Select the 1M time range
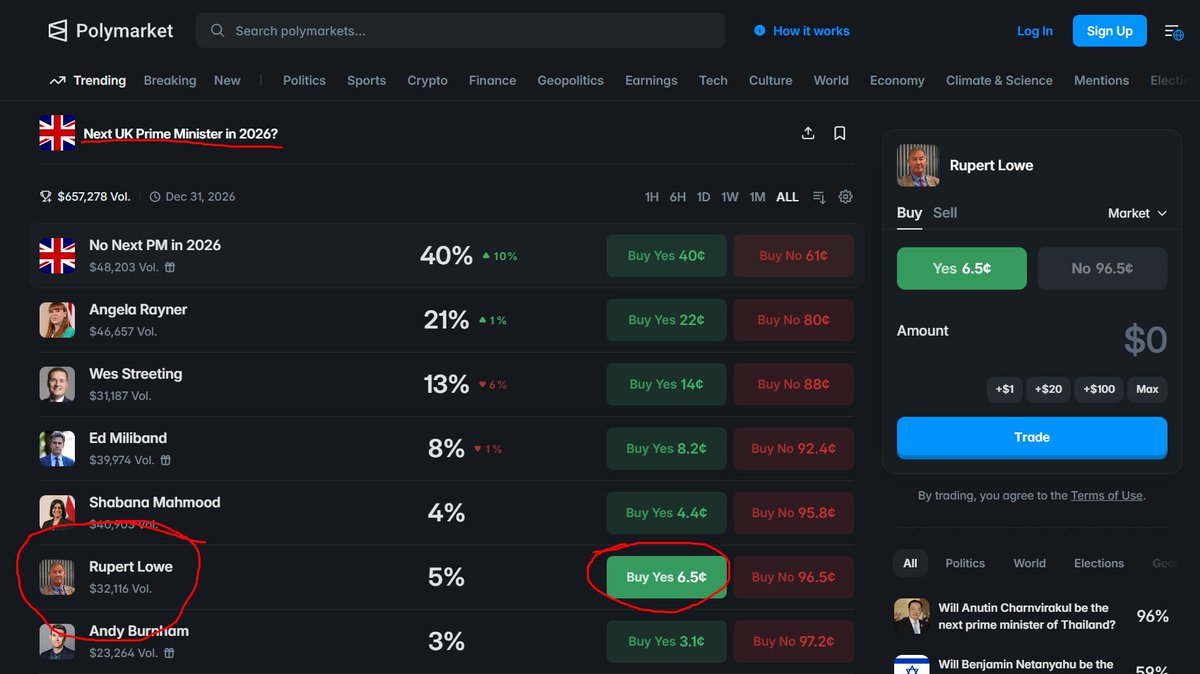The height and width of the screenshot is (674, 1200). tap(757, 197)
